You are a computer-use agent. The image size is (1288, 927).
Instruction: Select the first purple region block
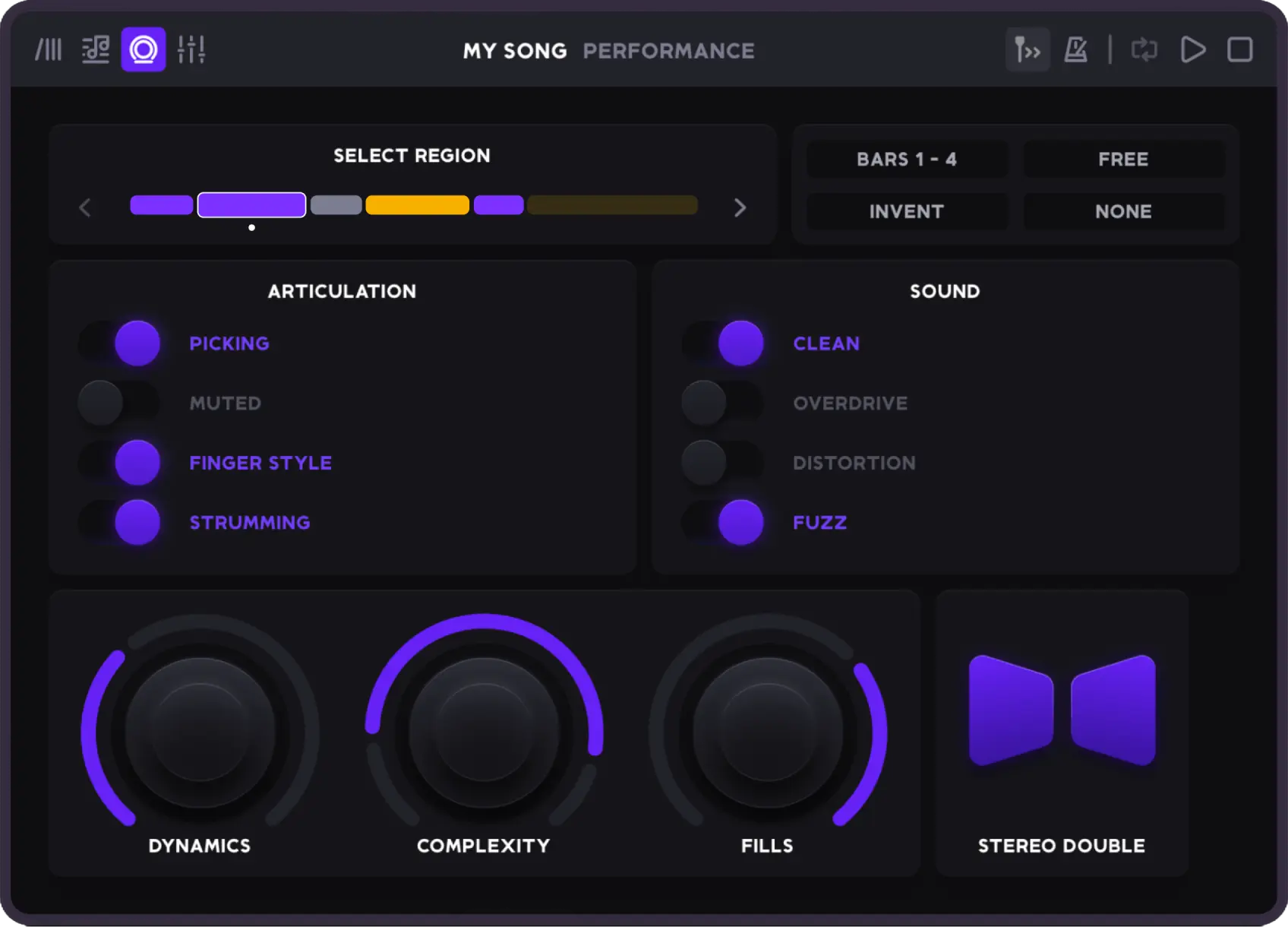tap(162, 205)
